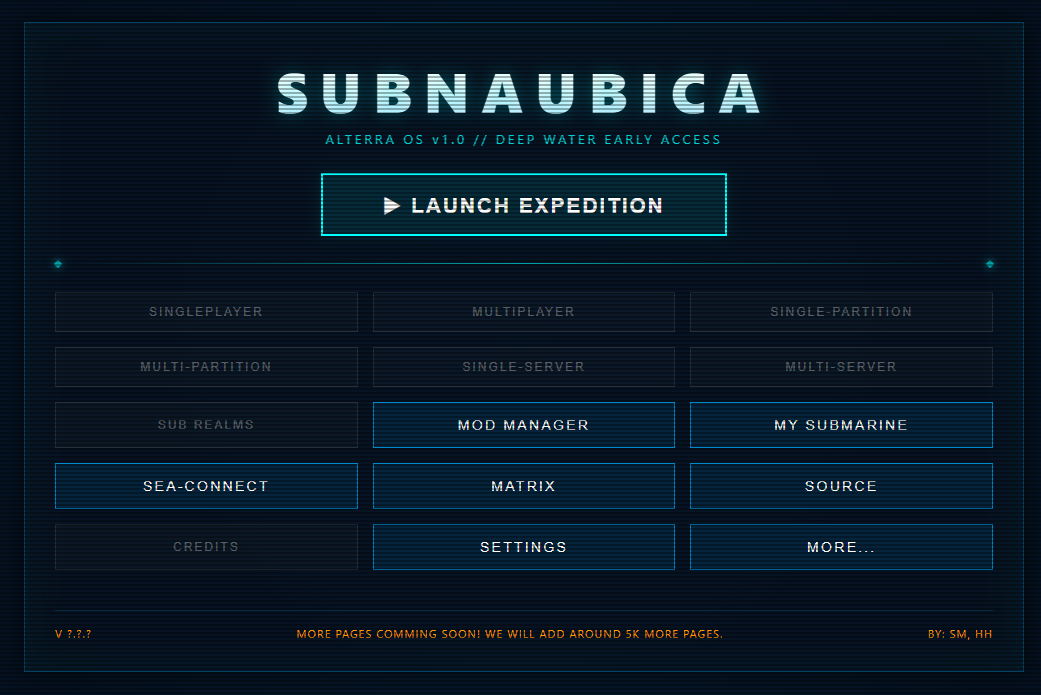Choose Single-Partition mode
1041x695 pixels.
(841, 311)
